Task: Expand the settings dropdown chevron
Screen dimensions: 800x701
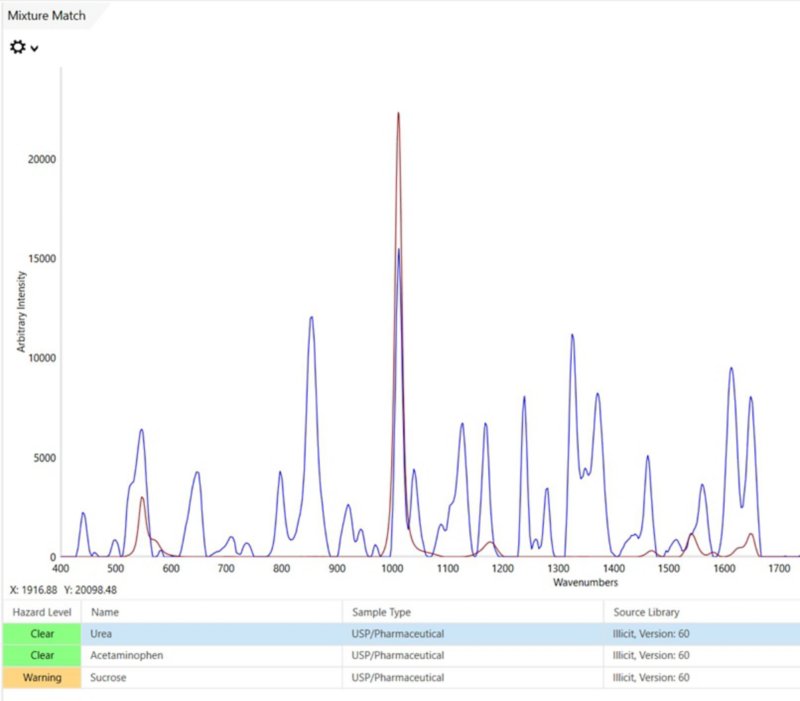Action: coord(34,48)
